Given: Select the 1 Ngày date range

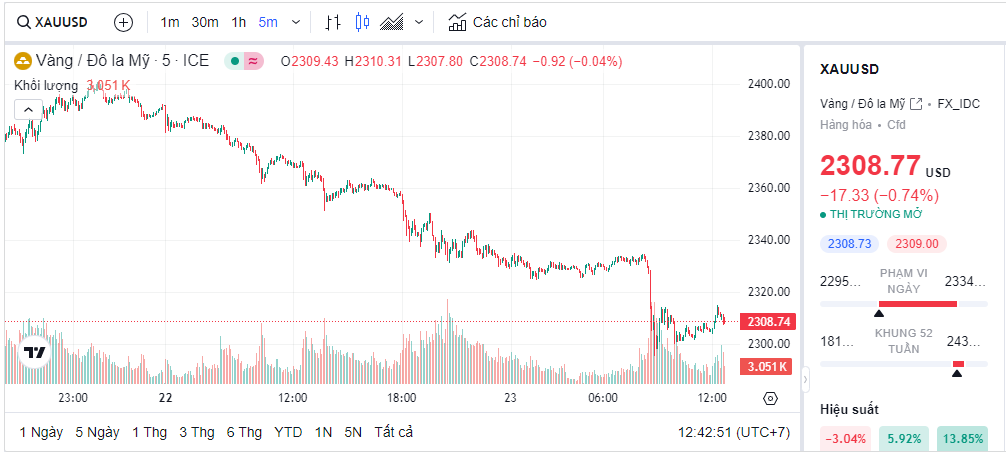Looking at the screenshot, I should click(41, 432).
